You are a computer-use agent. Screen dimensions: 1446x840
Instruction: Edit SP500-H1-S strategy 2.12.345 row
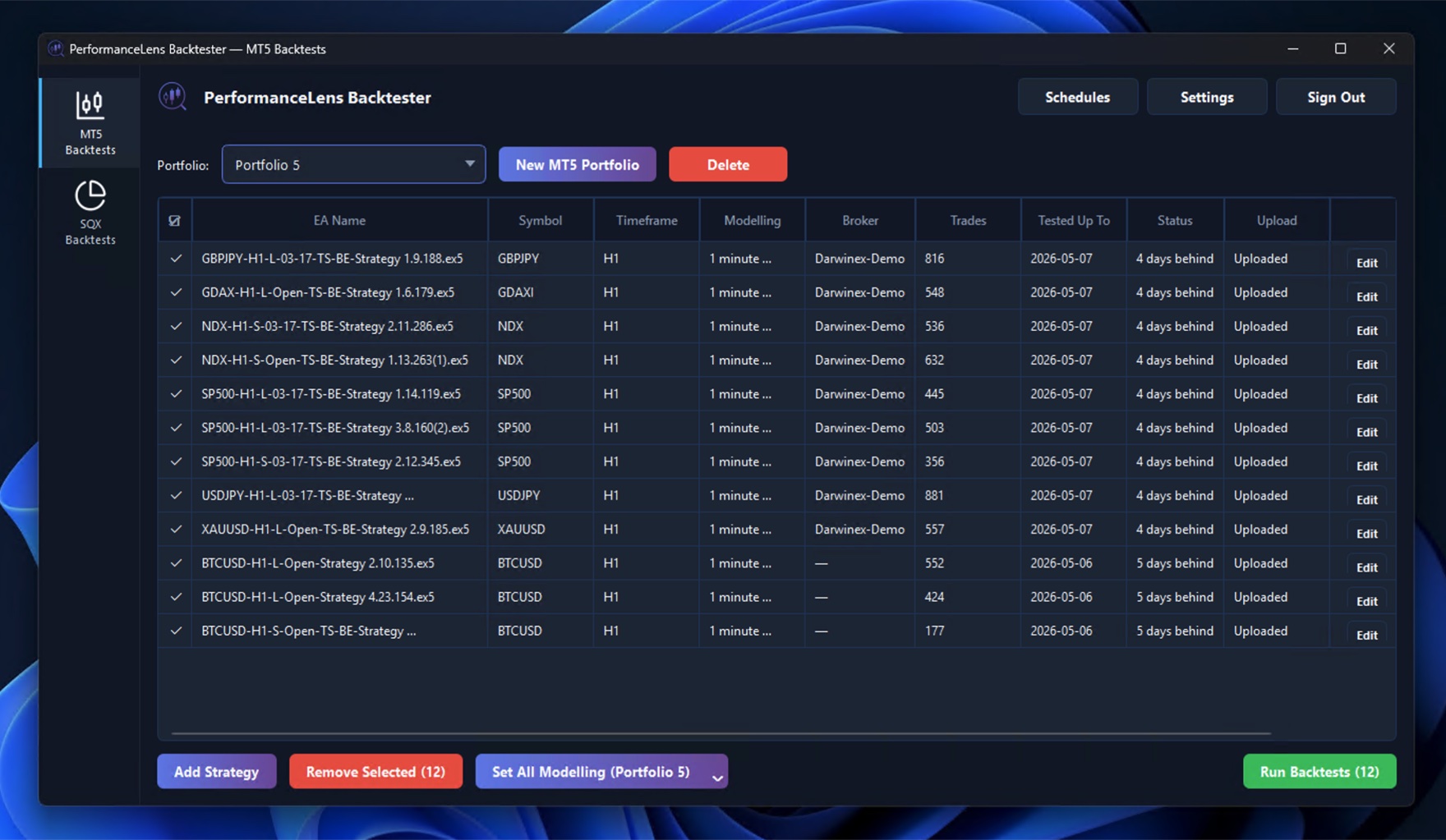coord(1366,465)
